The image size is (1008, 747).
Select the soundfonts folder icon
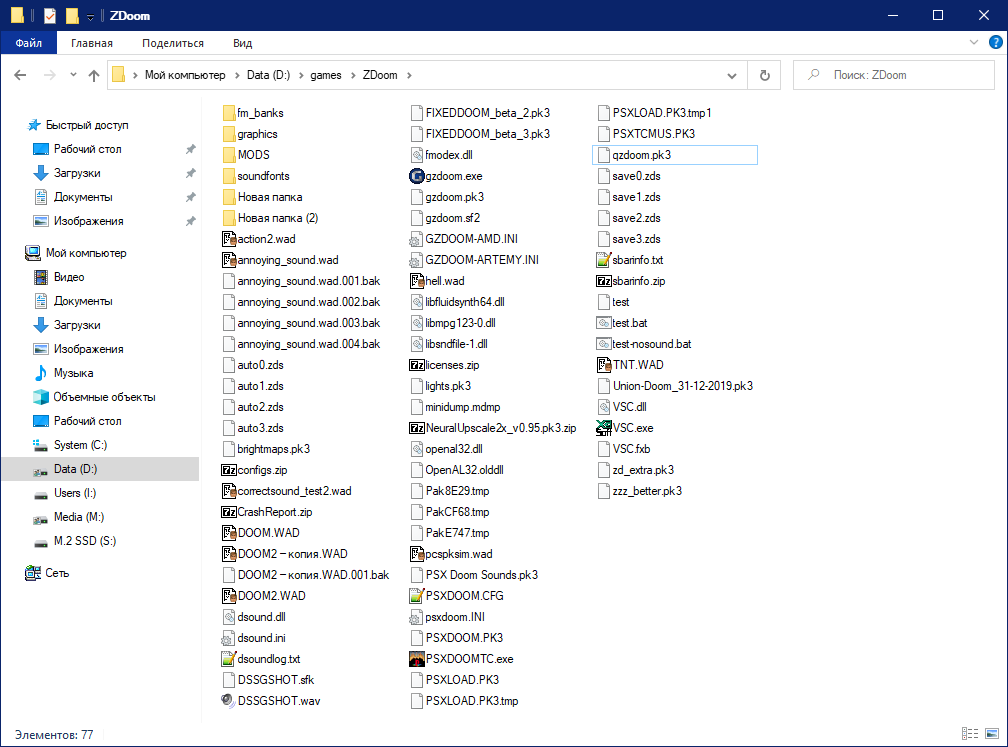point(228,176)
